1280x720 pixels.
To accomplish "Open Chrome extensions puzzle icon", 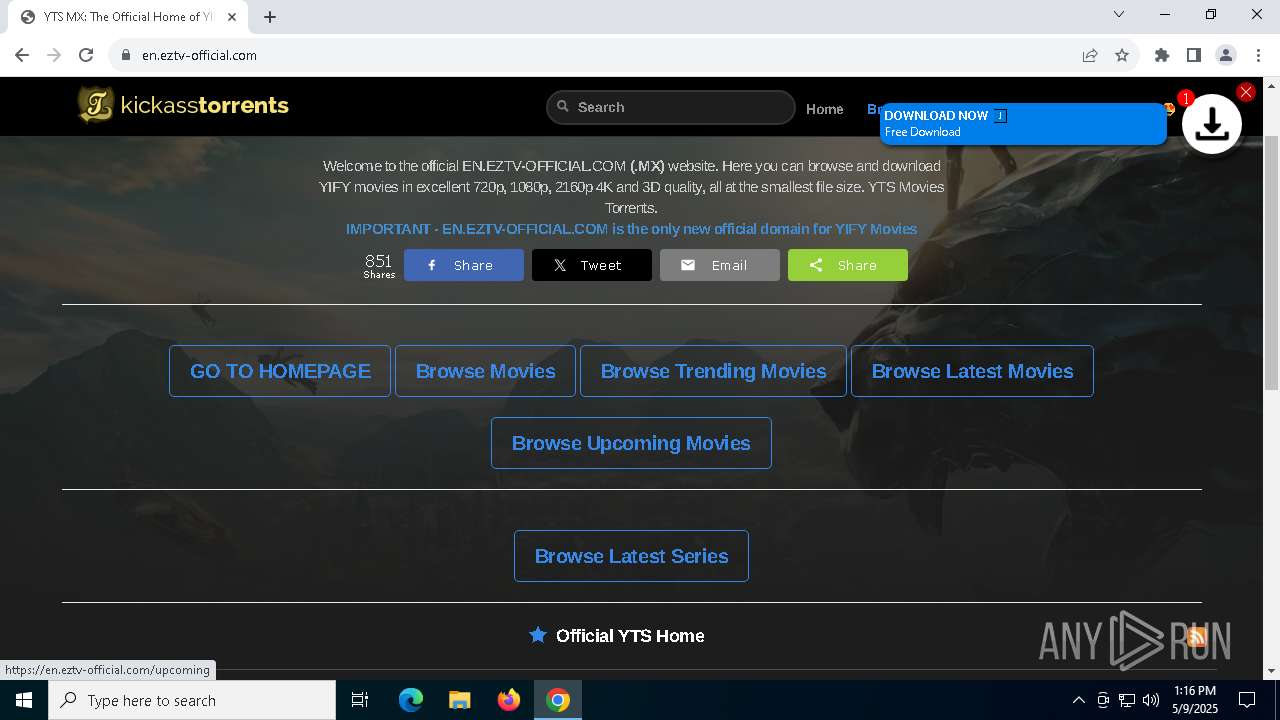I will pyautogui.click(x=1162, y=55).
